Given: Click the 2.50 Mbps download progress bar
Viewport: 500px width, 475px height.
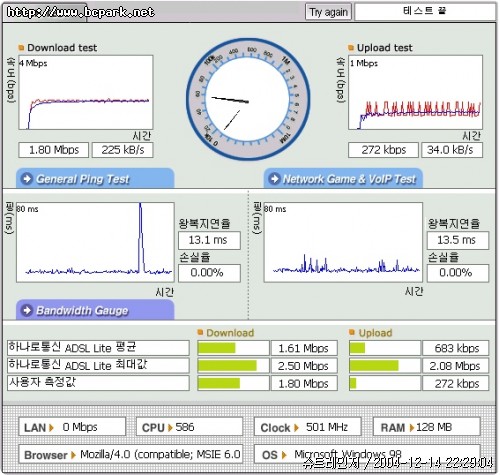Looking at the screenshot, I should 233,366.
